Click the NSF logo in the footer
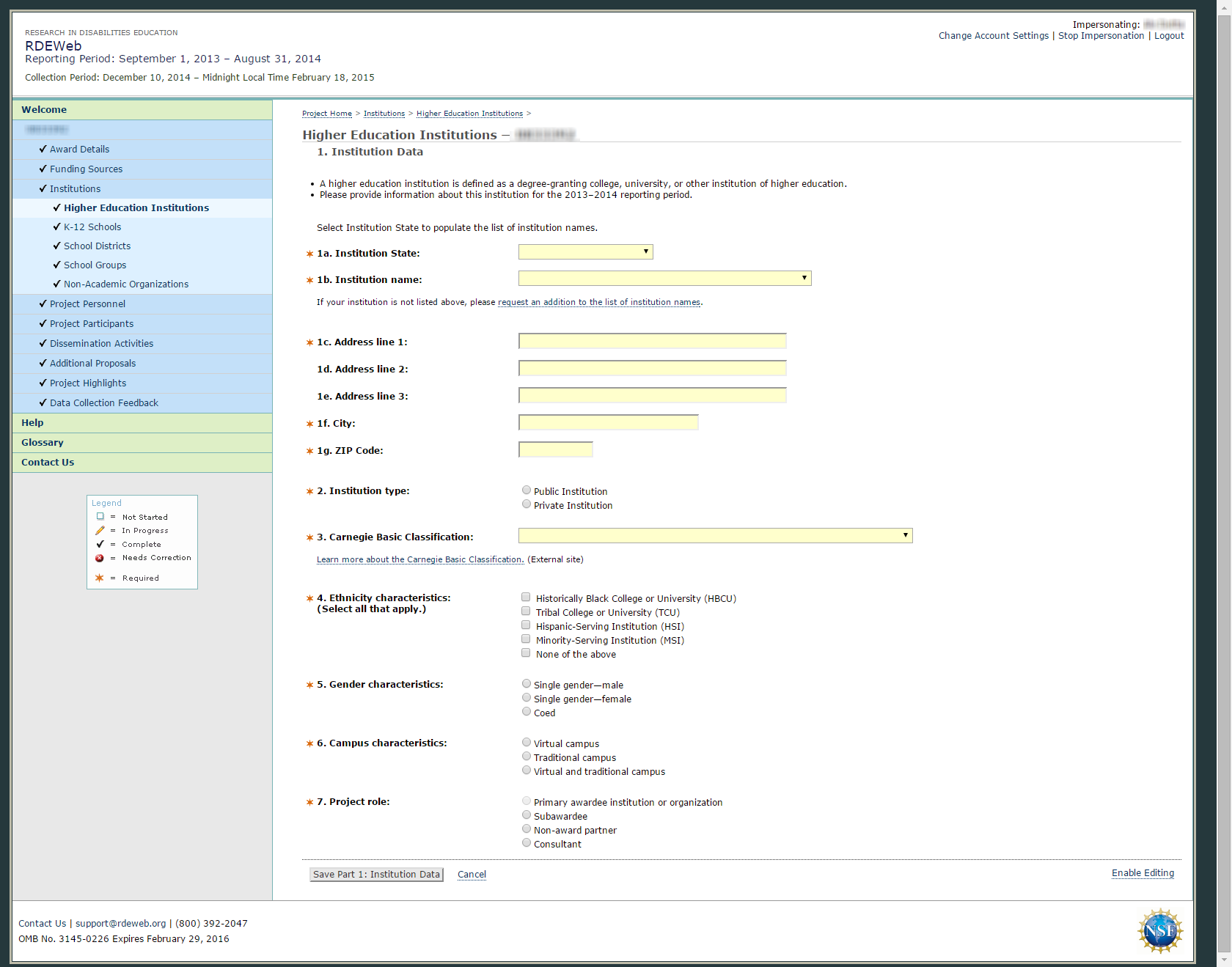1232x967 pixels. pyautogui.click(x=1159, y=931)
